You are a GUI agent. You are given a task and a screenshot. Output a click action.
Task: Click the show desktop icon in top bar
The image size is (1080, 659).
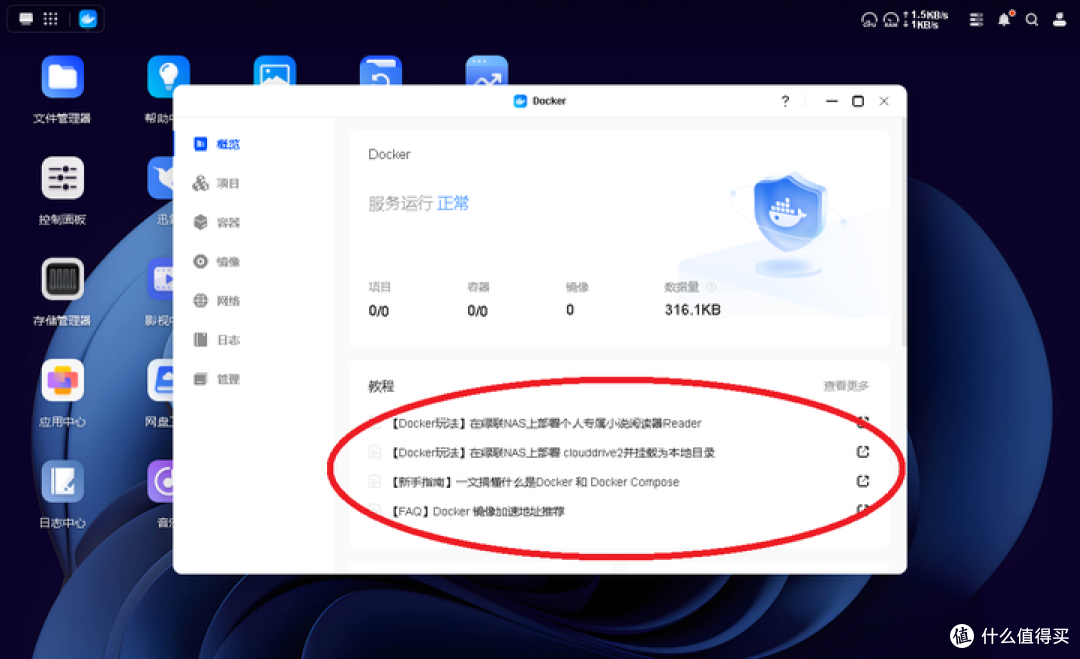tap(26, 19)
